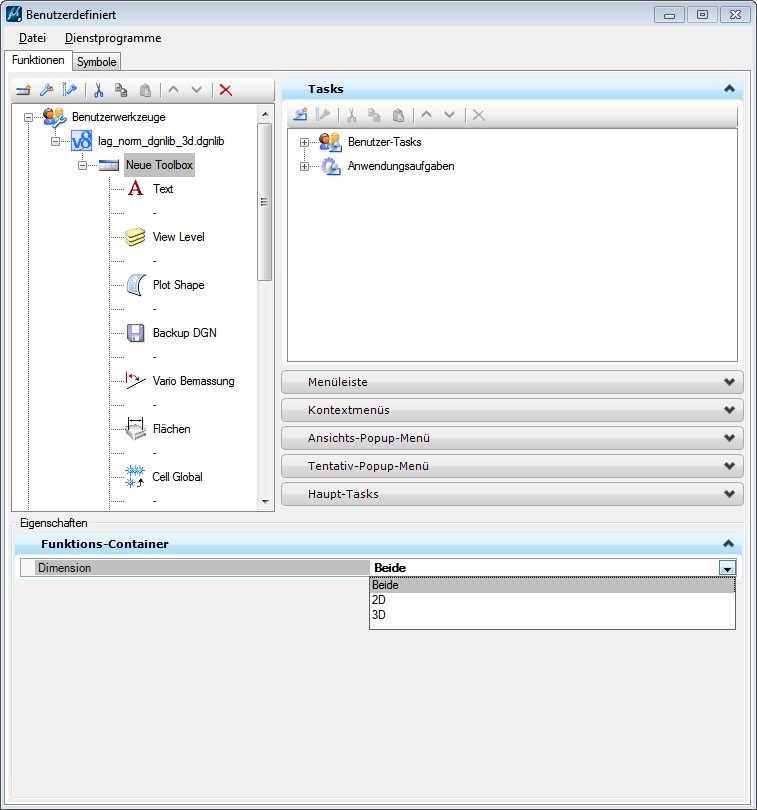Click the tree scrollbar down arrow

tap(265, 501)
